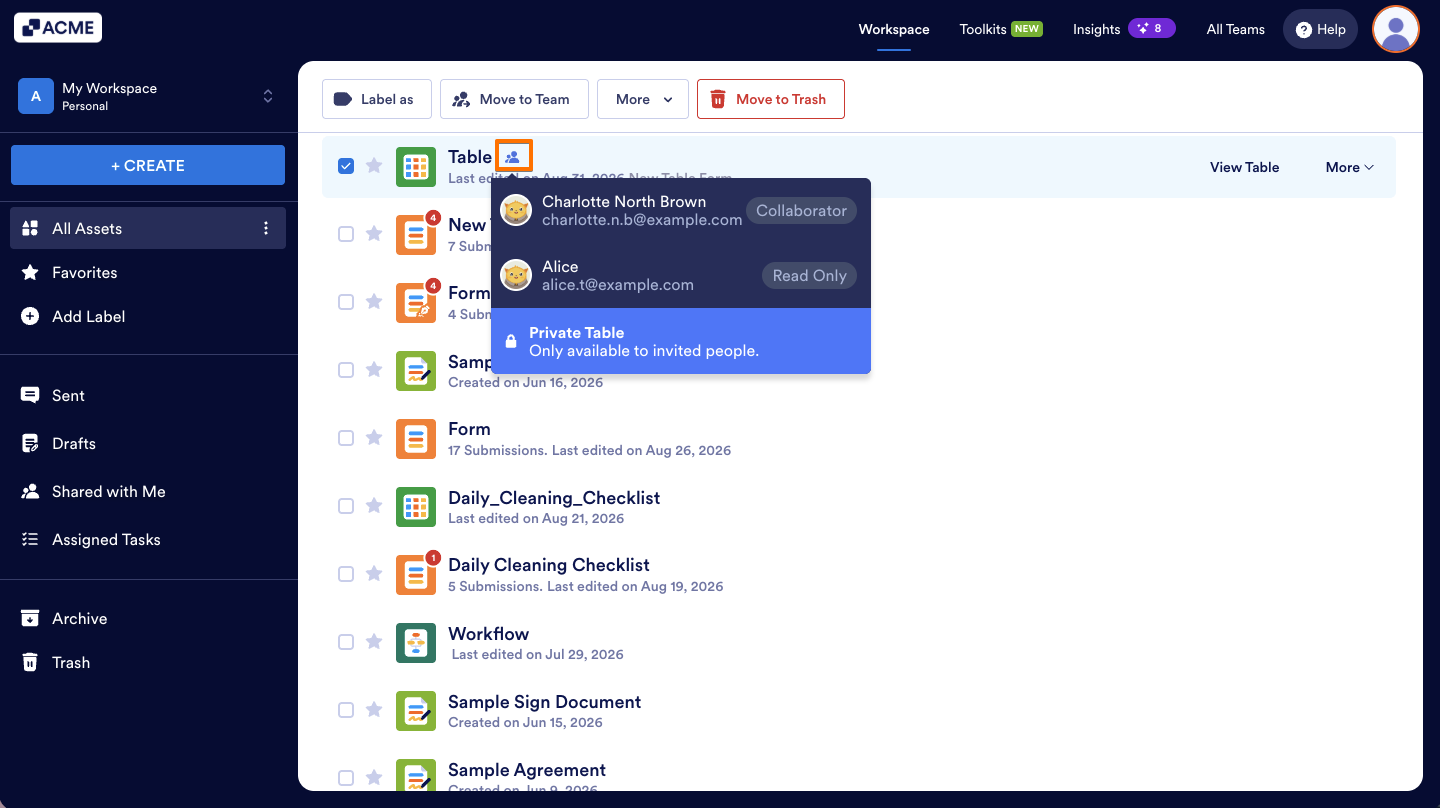Go to the Workspace tab
Screen dimensions: 1440x808
pyautogui.click(x=894, y=29)
